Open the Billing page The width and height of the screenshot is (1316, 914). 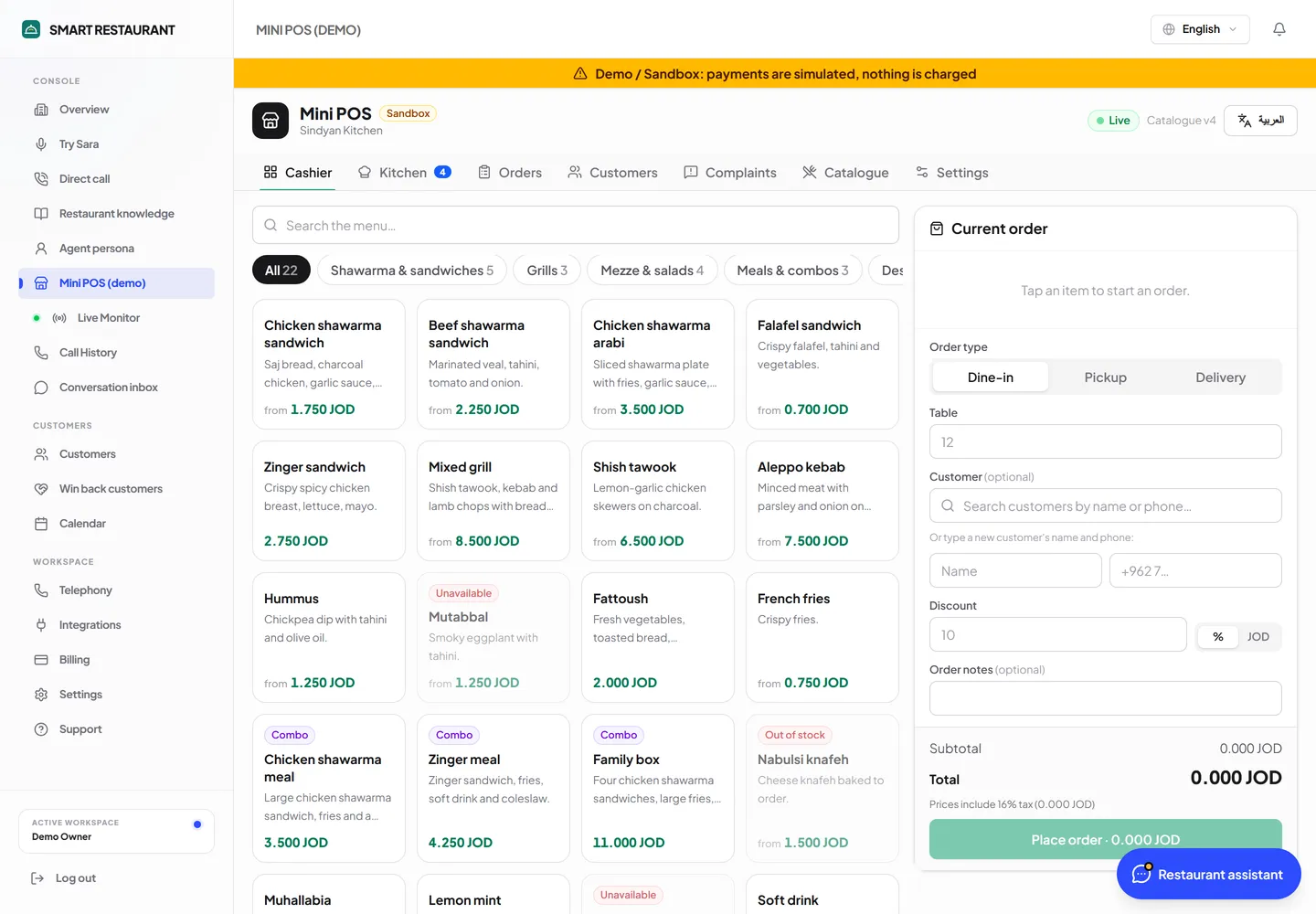click(x=117, y=660)
